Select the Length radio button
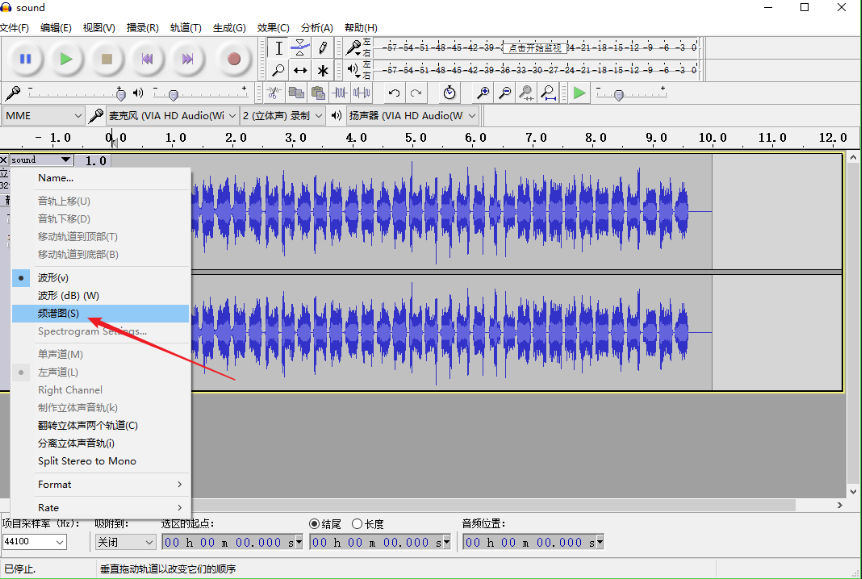Viewport: 862px width, 579px height. pyautogui.click(x=357, y=523)
